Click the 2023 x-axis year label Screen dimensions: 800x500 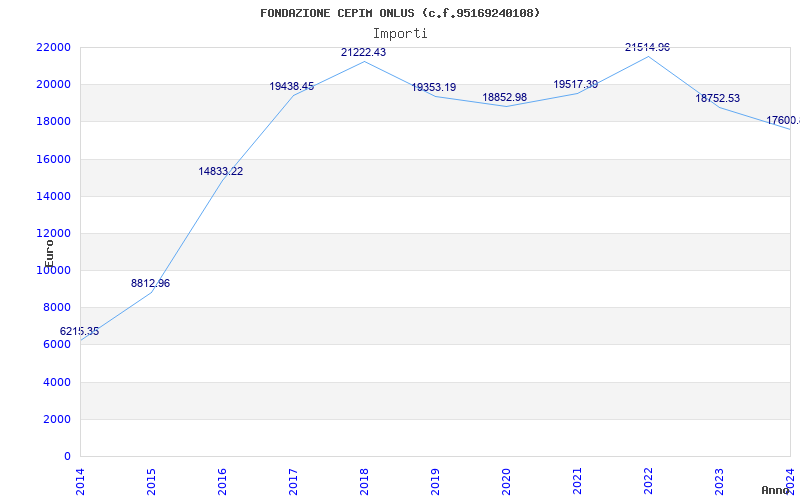[x=719, y=481]
